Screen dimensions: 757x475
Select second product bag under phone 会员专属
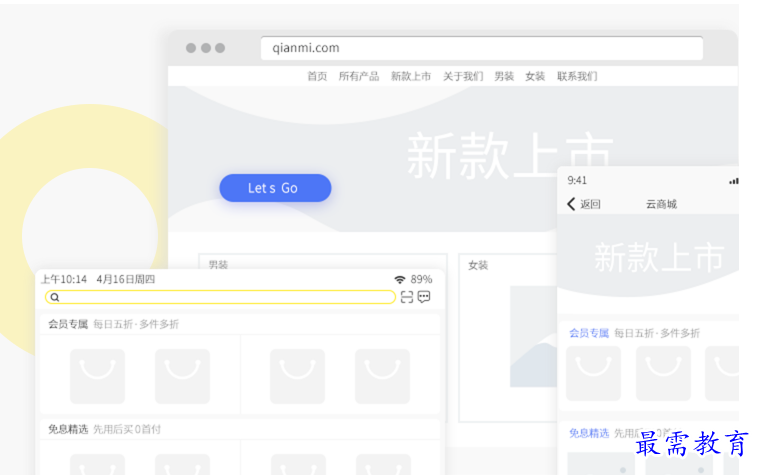coord(663,373)
